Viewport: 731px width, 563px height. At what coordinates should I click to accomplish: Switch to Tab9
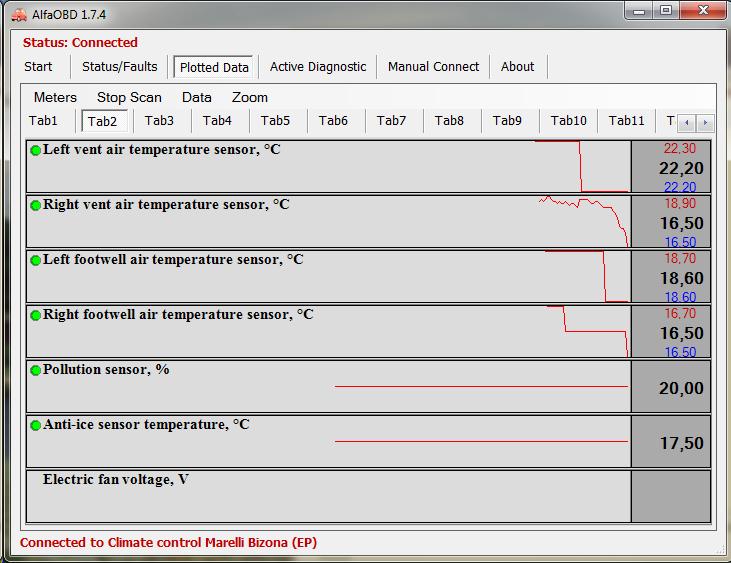(507, 121)
